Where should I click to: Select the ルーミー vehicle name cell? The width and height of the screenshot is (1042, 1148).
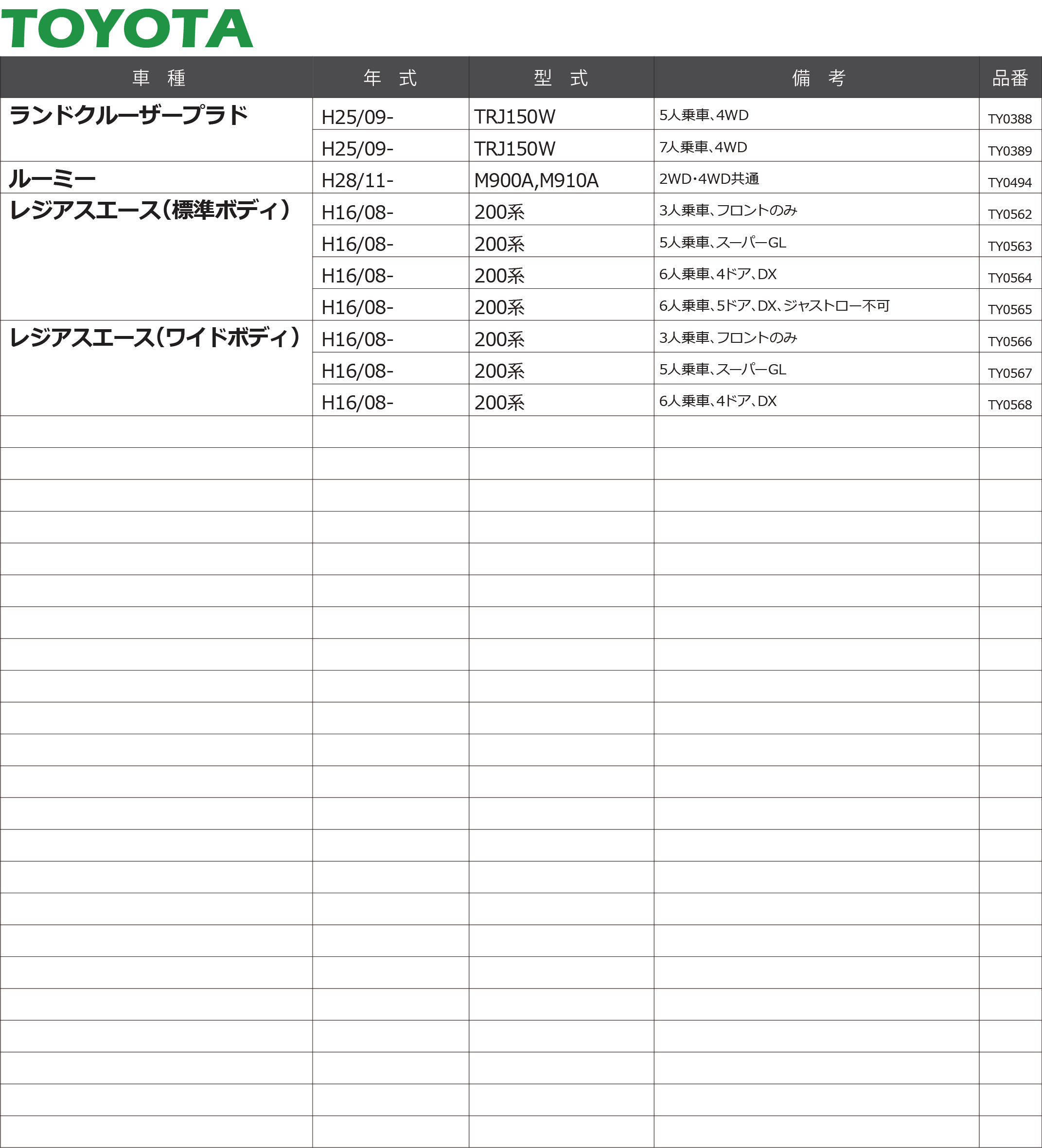pos(53,179)
